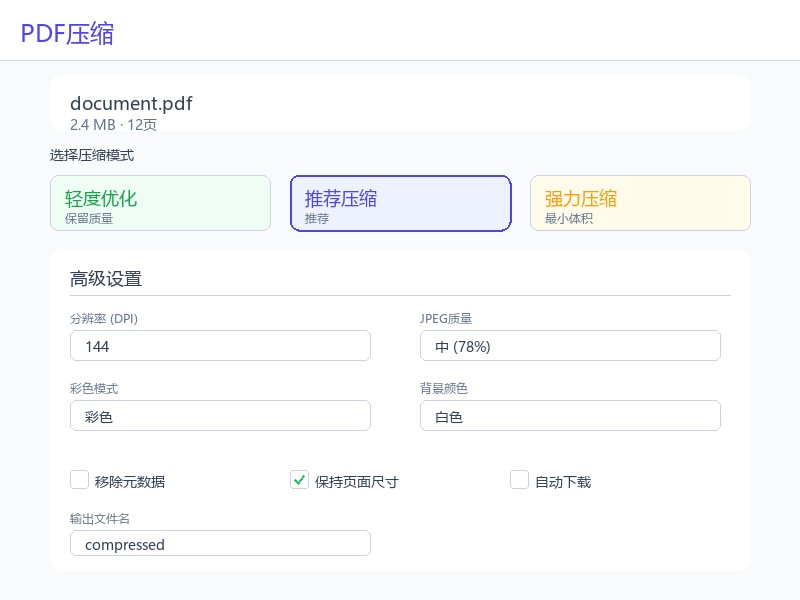Select the 轻度优化 compression mode card
This screenshot has width=800, height=600.
click(160, 203)
